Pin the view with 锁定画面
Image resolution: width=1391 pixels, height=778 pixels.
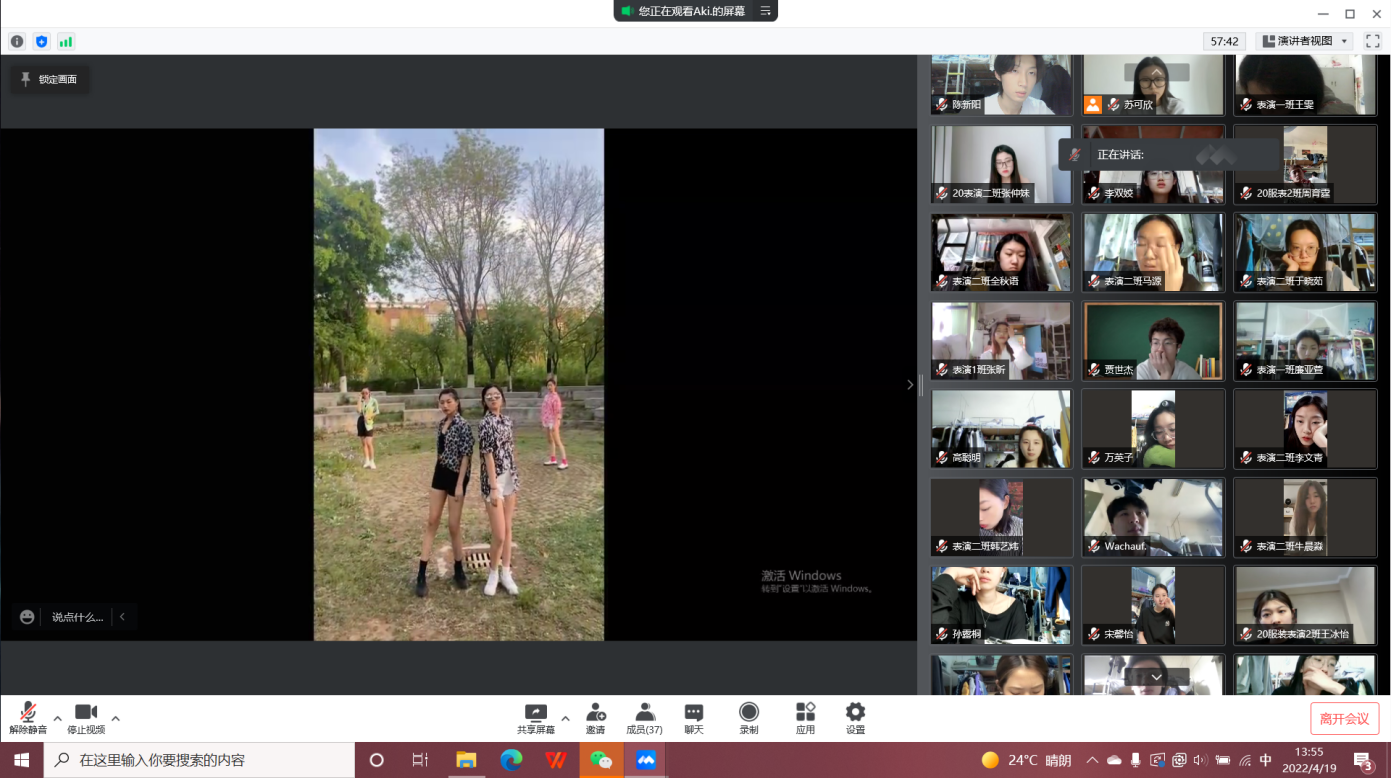(x=49, y=79)
